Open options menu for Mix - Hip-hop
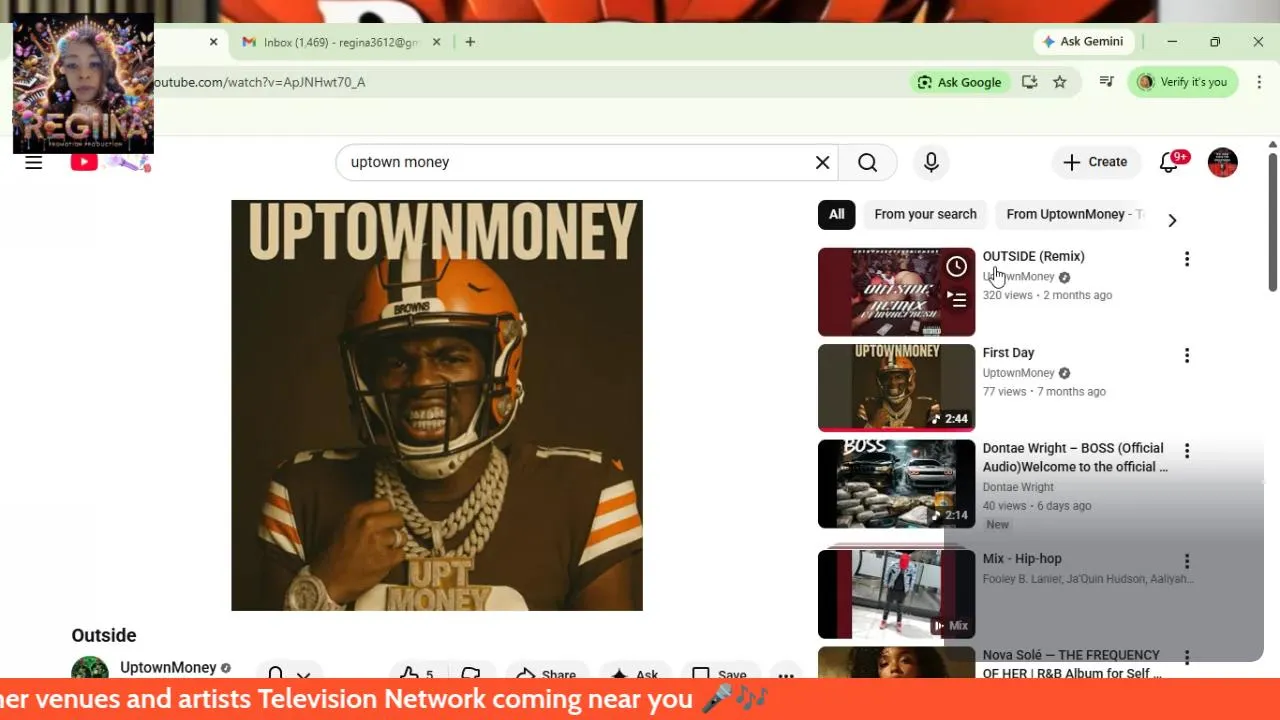Viewport: 1280px width, 720px height. pos(1187,561)
